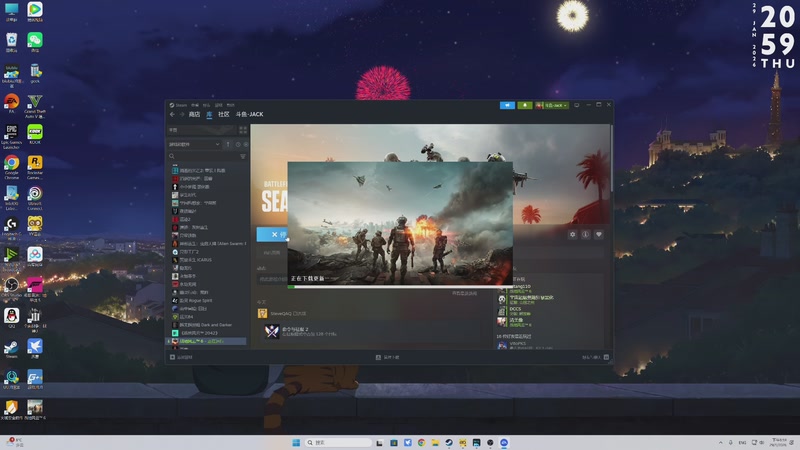
Task: Open taskbar clock and date
Action: point(779,442)
